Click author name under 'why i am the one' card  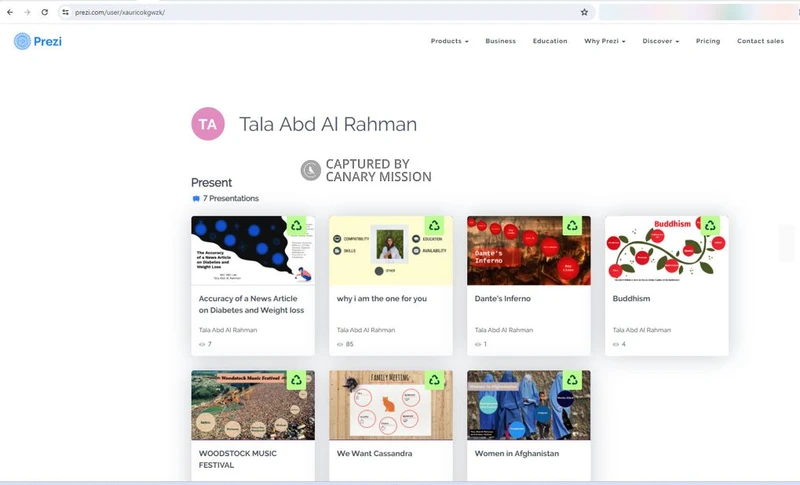coord(366,330)
